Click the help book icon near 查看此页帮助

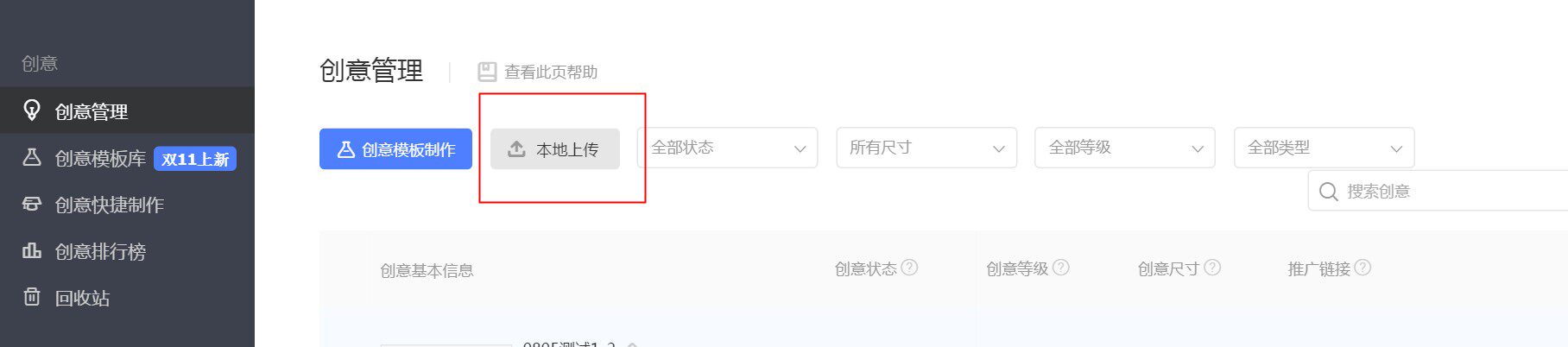tap(487, 72)
